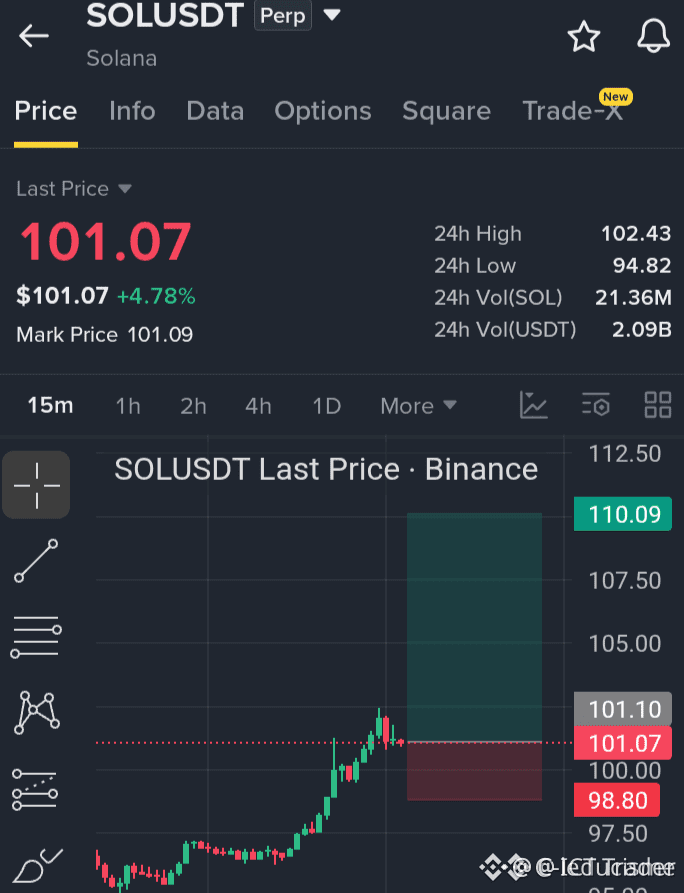Select the 2h timeframe
The width and height of the screenshot is (684, 893).
coord(193,406)
